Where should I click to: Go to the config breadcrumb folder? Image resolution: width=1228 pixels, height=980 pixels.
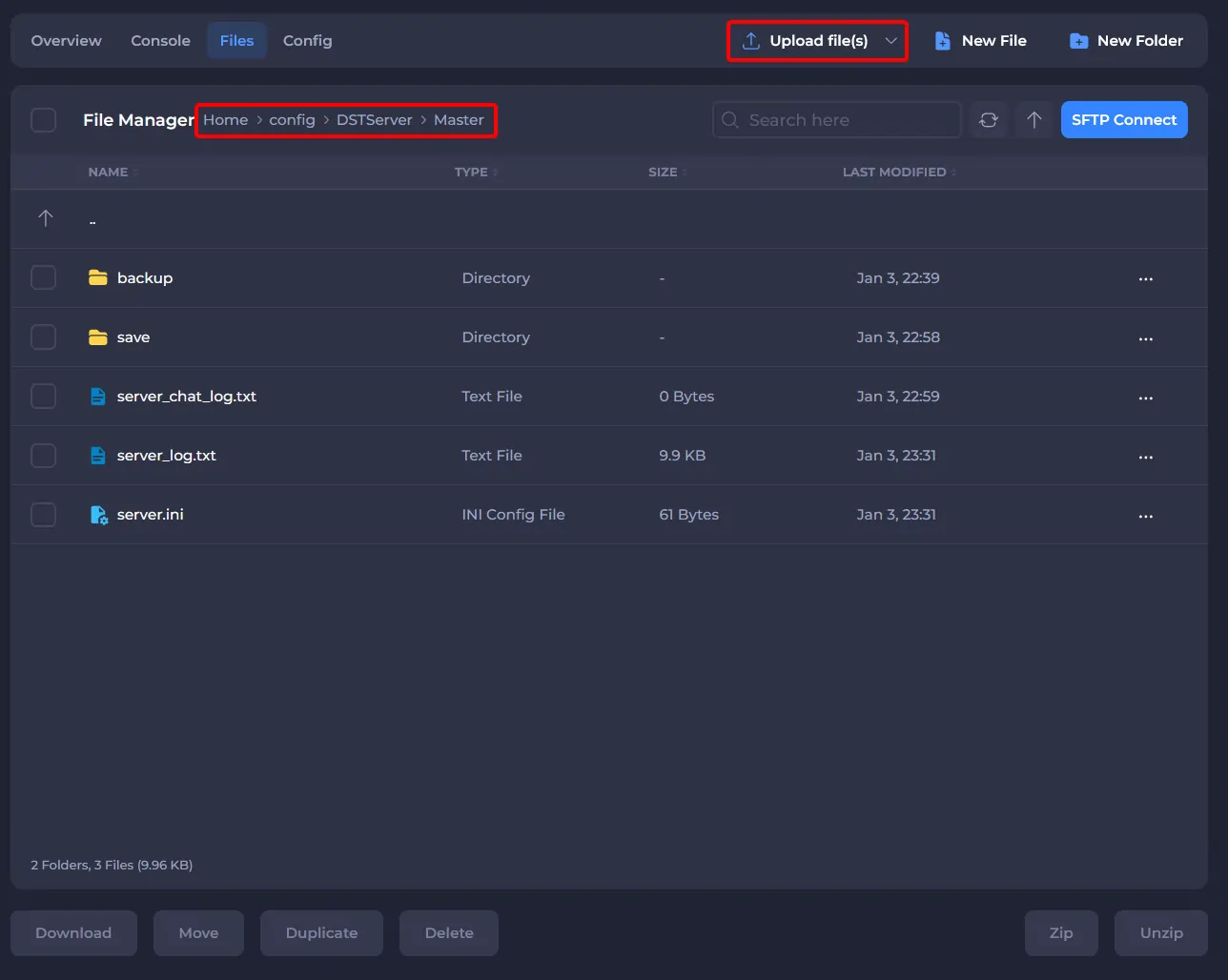point(292,120)
